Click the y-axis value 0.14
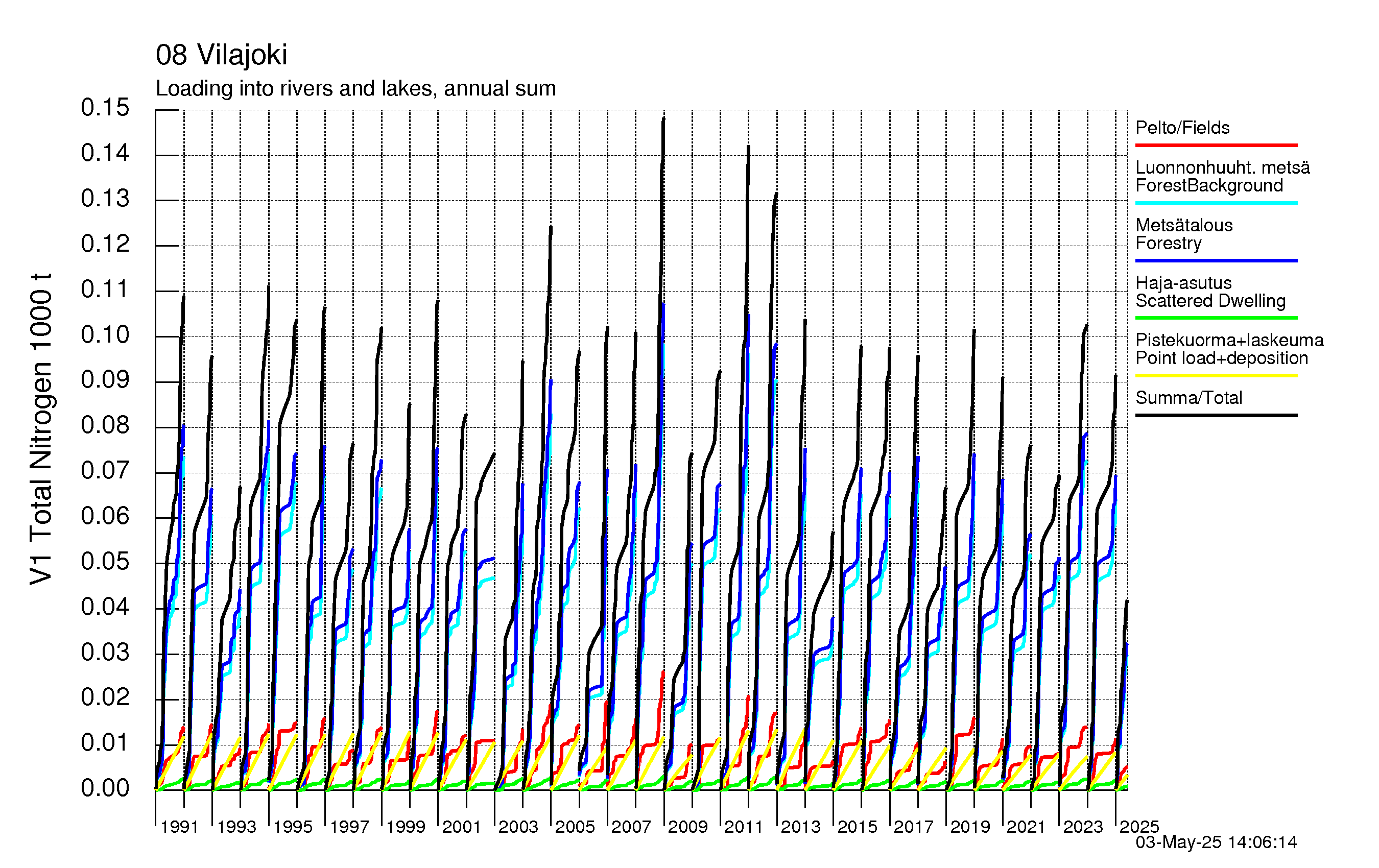This screenshot has width=1379, height=868. tap(105, 153)
